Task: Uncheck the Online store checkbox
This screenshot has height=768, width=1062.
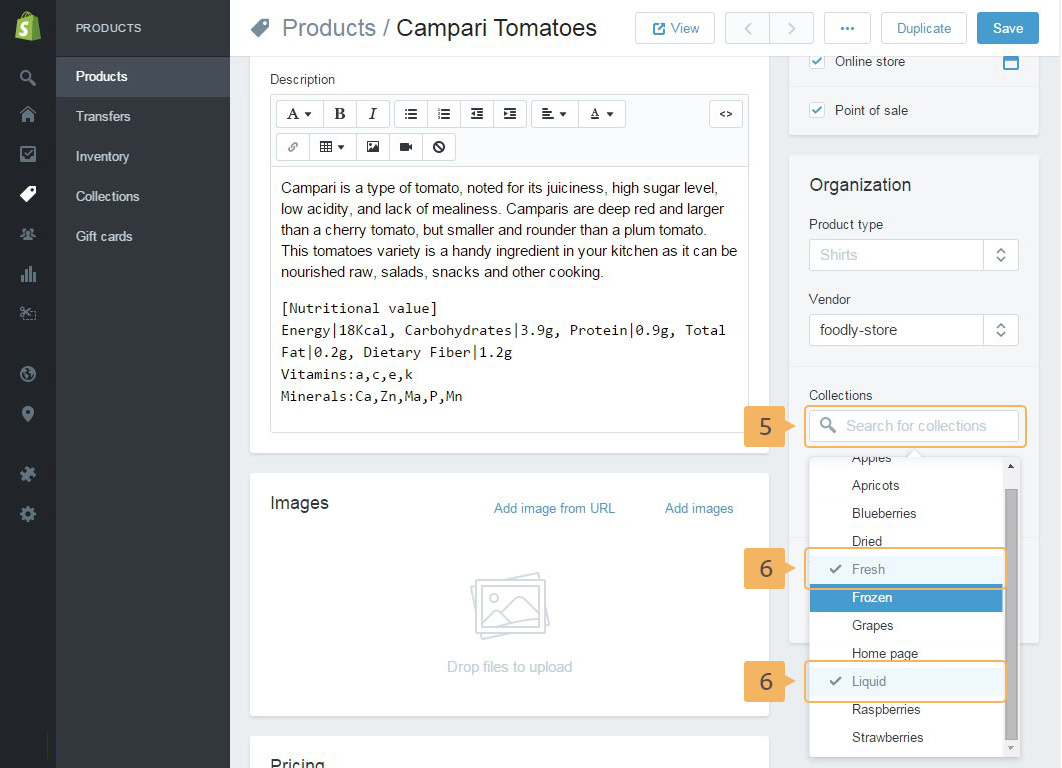Action: [x=817, y=61]
